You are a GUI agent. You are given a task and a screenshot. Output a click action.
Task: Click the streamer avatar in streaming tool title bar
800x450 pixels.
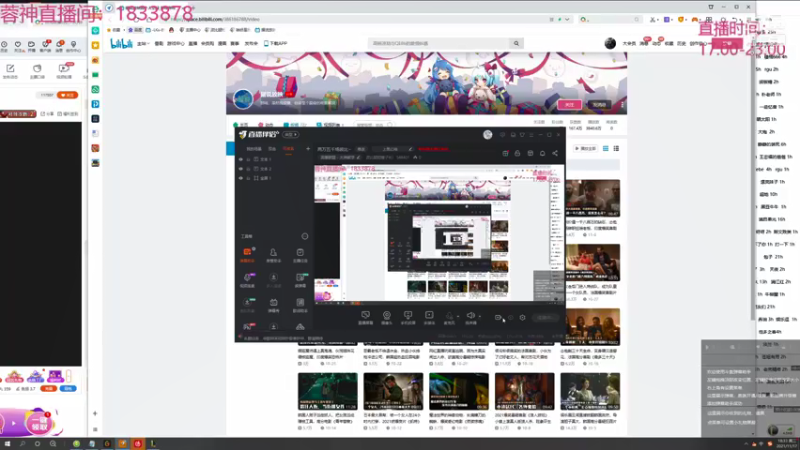point(488,135)
